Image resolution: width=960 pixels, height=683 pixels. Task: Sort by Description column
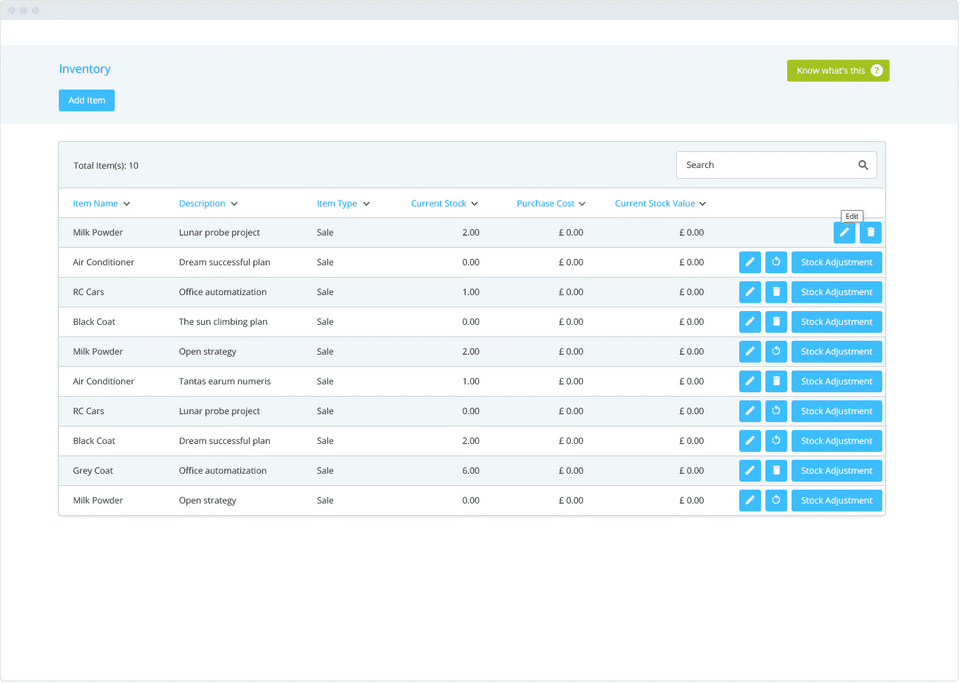point(208,204)
